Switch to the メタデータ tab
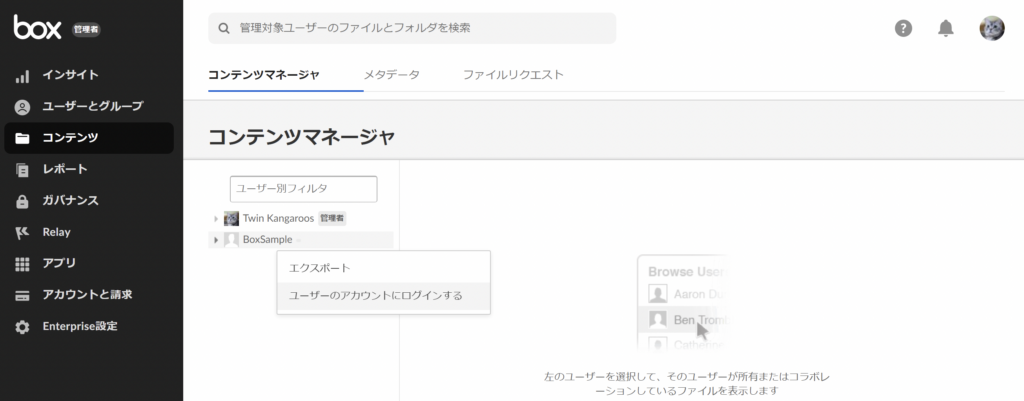Image resolution: width=1024 pixels, height=401 pixels. tap(391, 74)
